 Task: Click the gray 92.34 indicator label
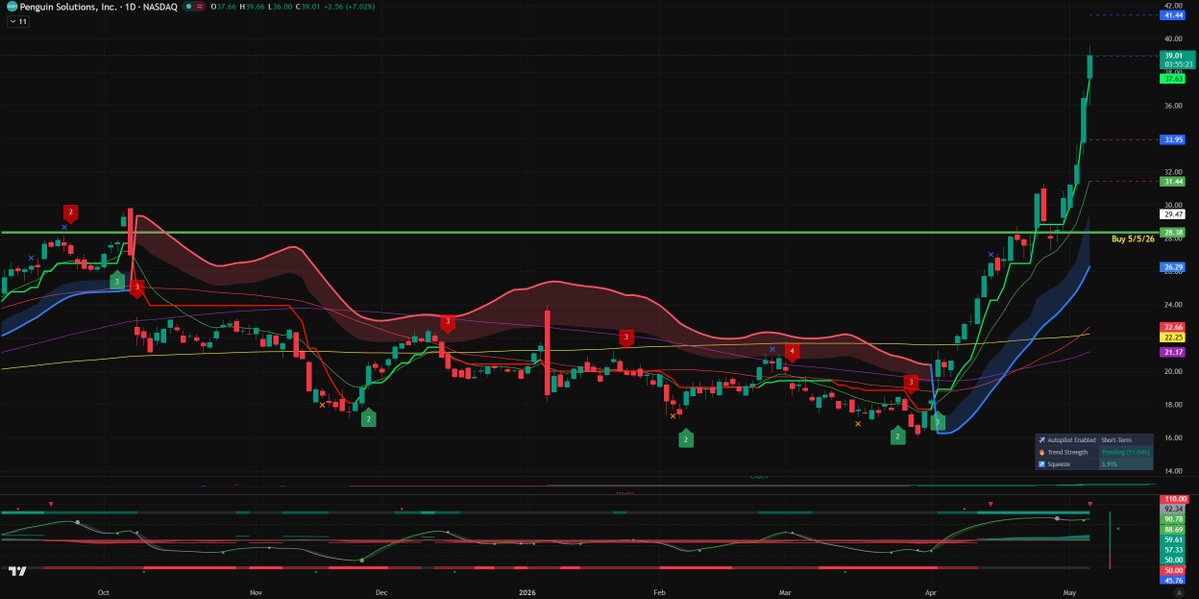tap(1174, 509)
